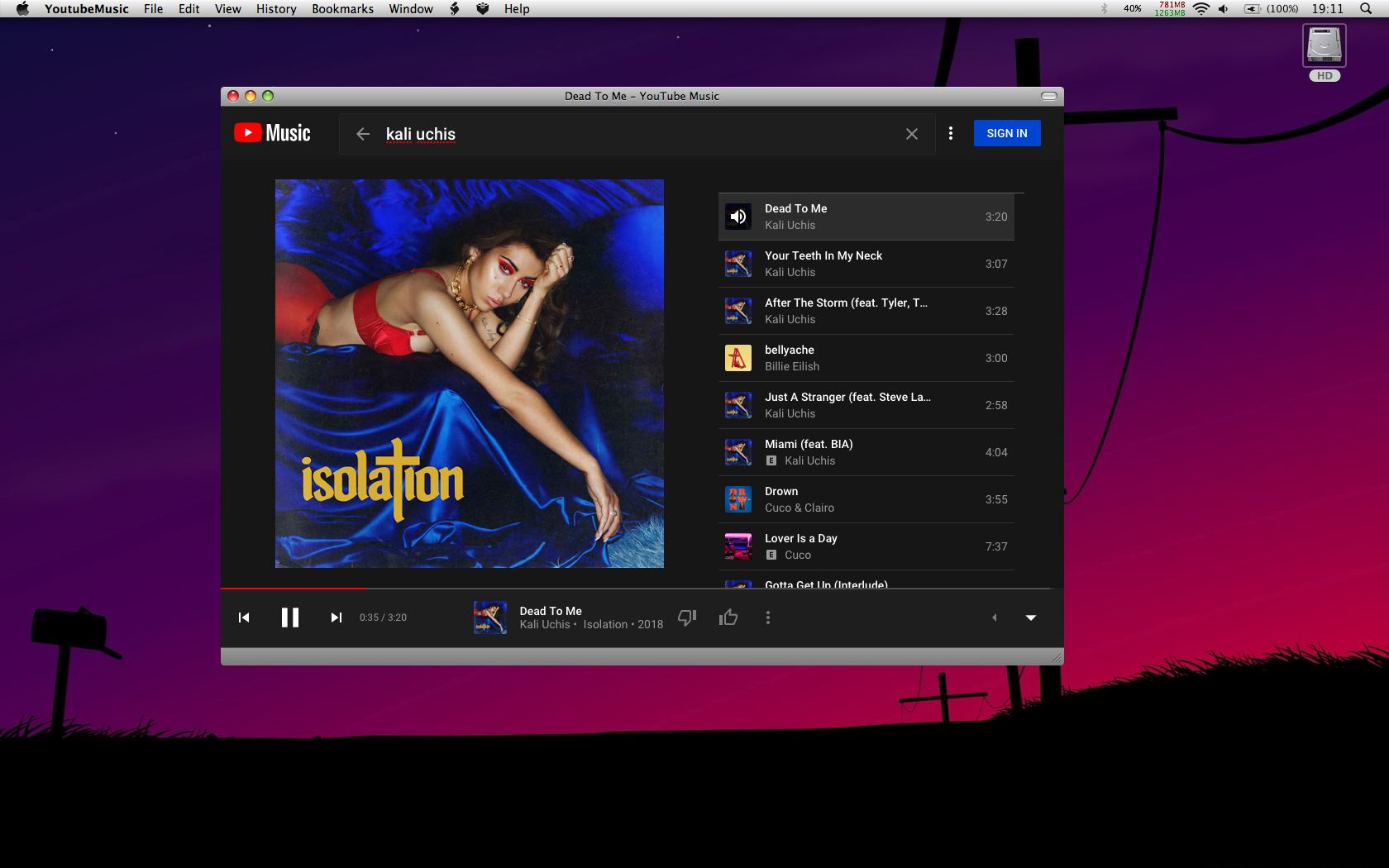The image size is (1389, 868).
Task: Open the View menu
Action: click(227, 8)
